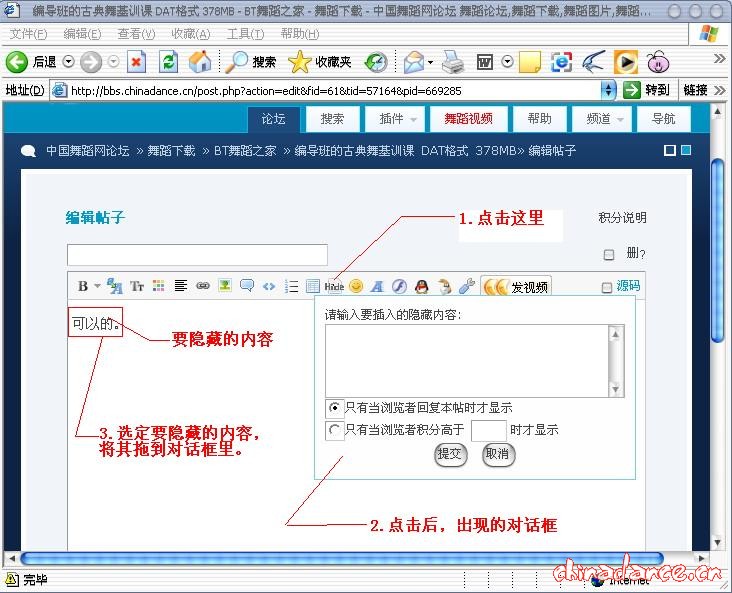This screenshot has width=732, height=593.
Task: Expand the Back button history dropdown arrow
Action: click(69, 62)
